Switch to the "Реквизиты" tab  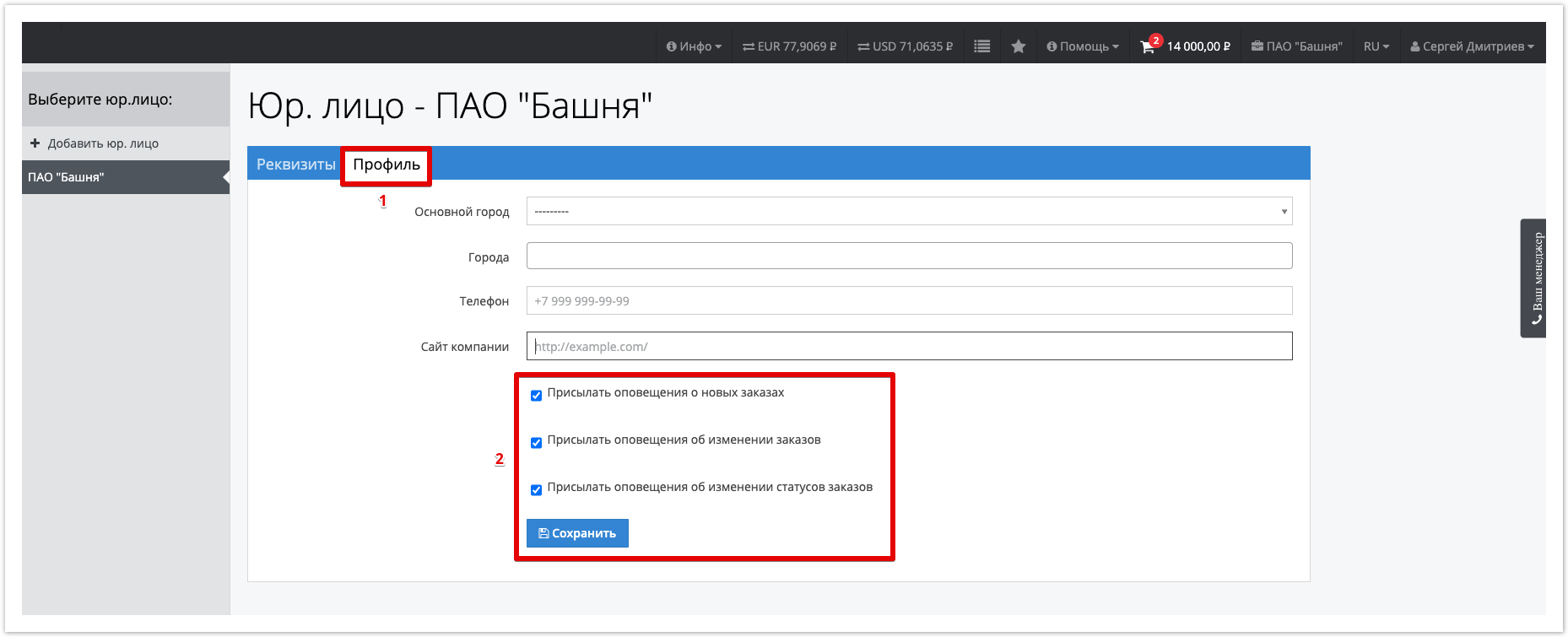(x=295, y=165)
